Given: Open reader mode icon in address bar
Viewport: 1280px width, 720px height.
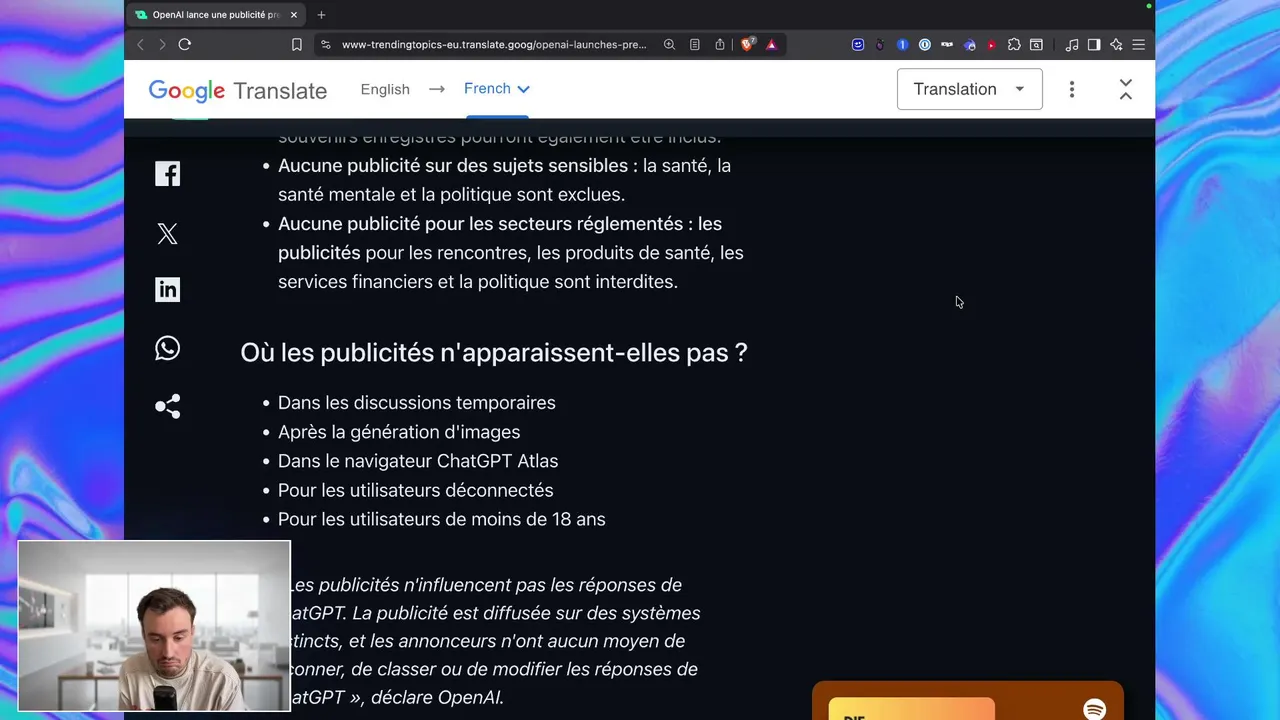Looking at the screenshot, I should 695,44.
